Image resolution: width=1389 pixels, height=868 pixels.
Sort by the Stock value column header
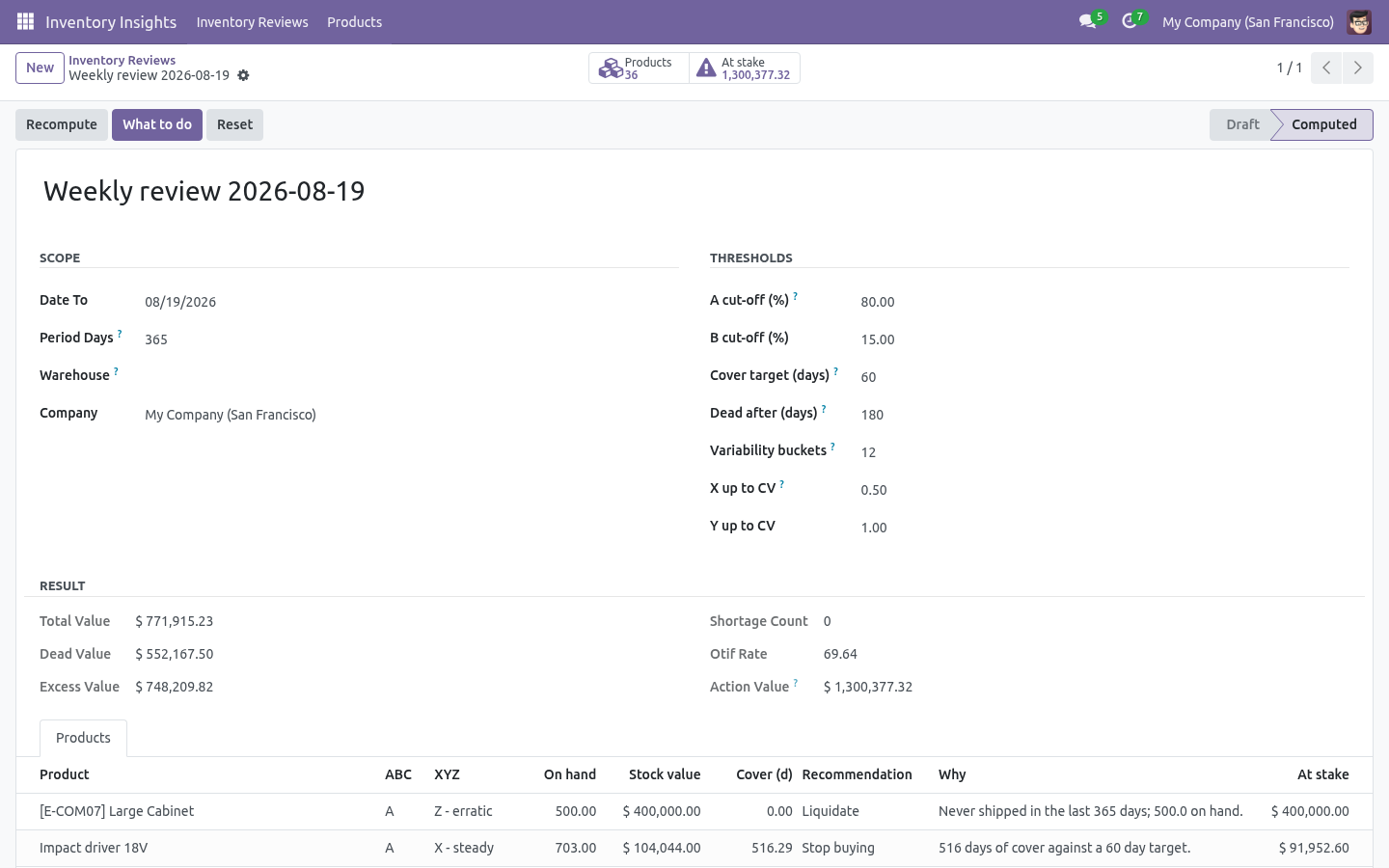(665, 774)
